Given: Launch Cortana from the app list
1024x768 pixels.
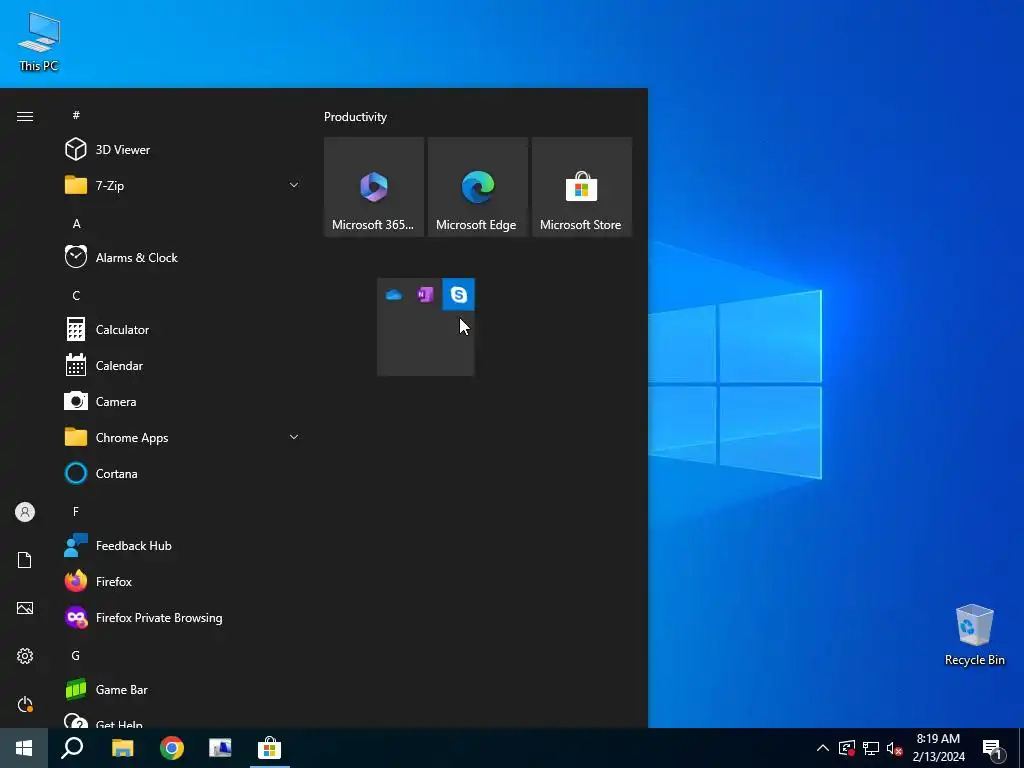Looking at the screenshot, I should (182, 473).
